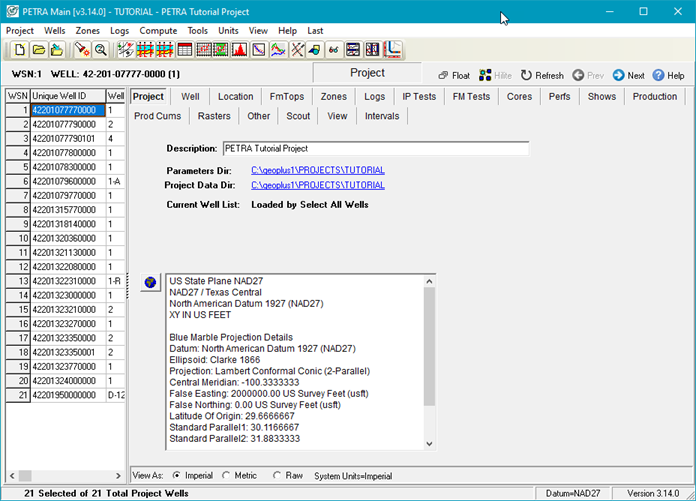The height and width of the screenshot is (501, 696).
Task: Open the Last menu
Action: pos(315,31)
